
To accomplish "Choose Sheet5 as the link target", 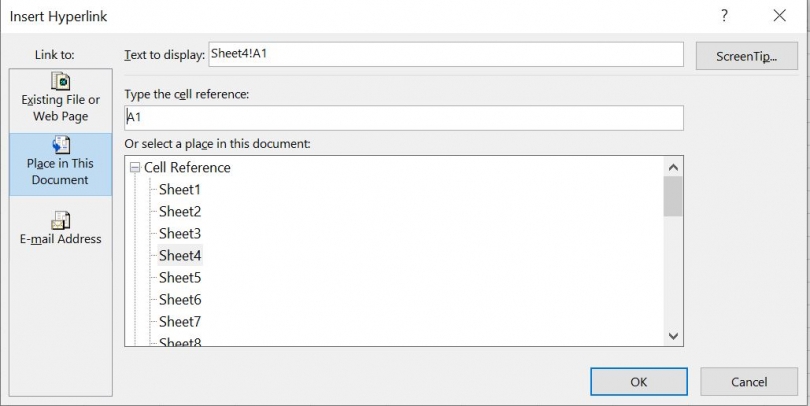I will pos(180,278).
